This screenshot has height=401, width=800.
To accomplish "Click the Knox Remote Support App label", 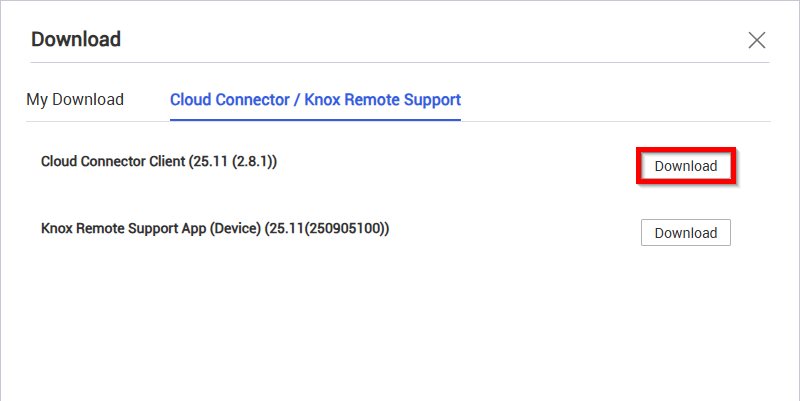I will tap(148, 228).
